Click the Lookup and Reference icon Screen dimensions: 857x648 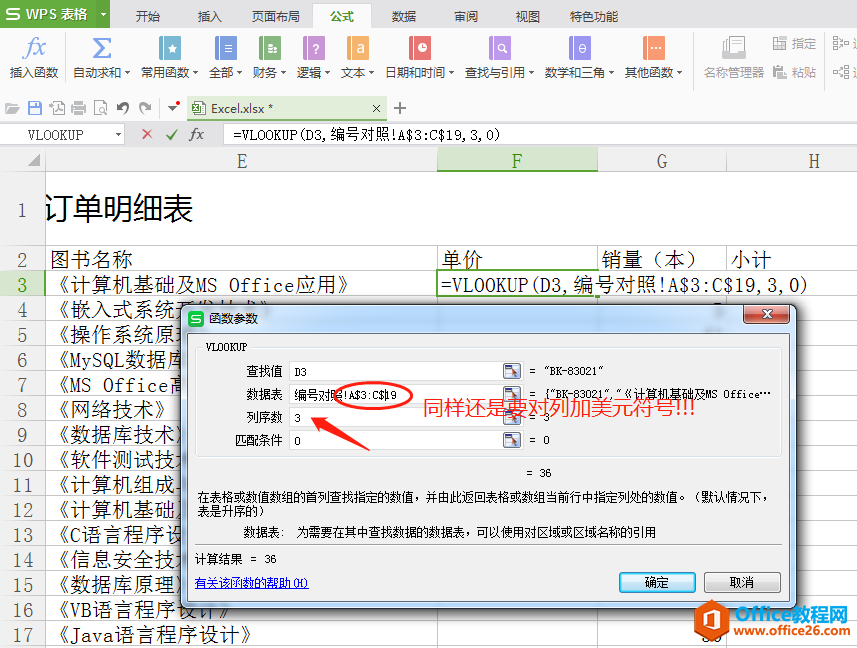pyautogui.click(x=500, y=48)
